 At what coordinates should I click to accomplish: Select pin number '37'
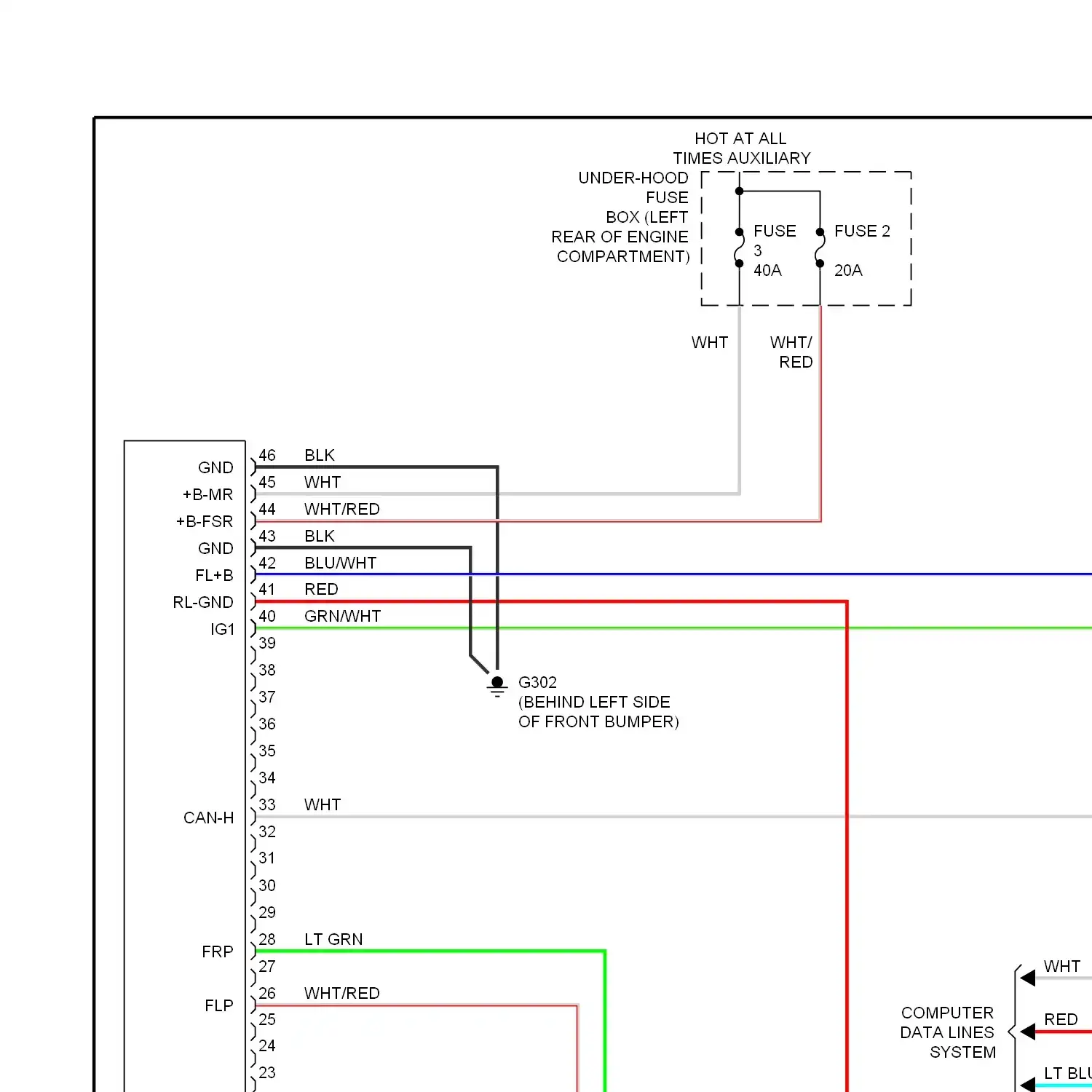tap(267, 697)
